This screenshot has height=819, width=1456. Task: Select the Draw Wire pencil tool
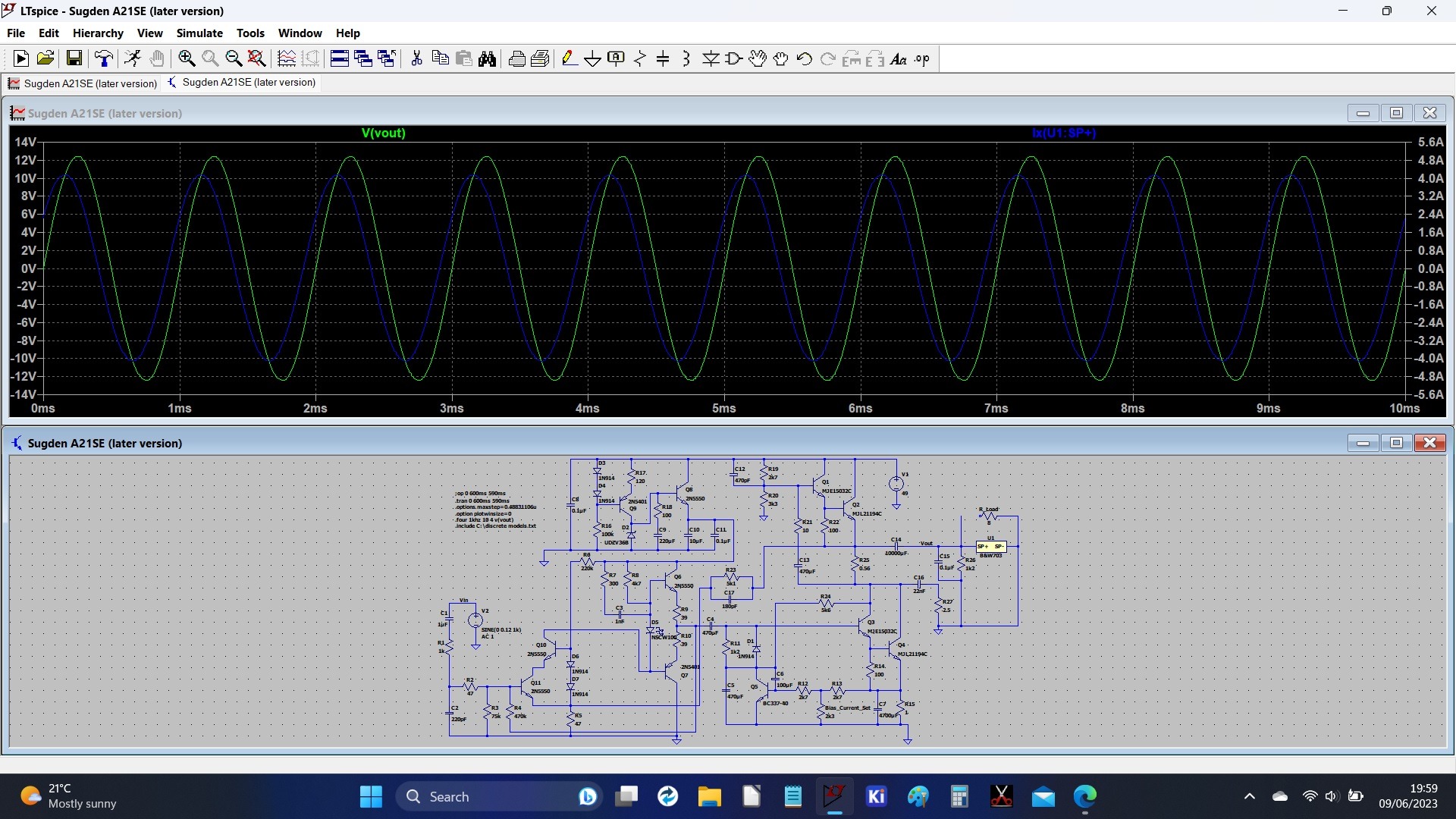[570, 58]
